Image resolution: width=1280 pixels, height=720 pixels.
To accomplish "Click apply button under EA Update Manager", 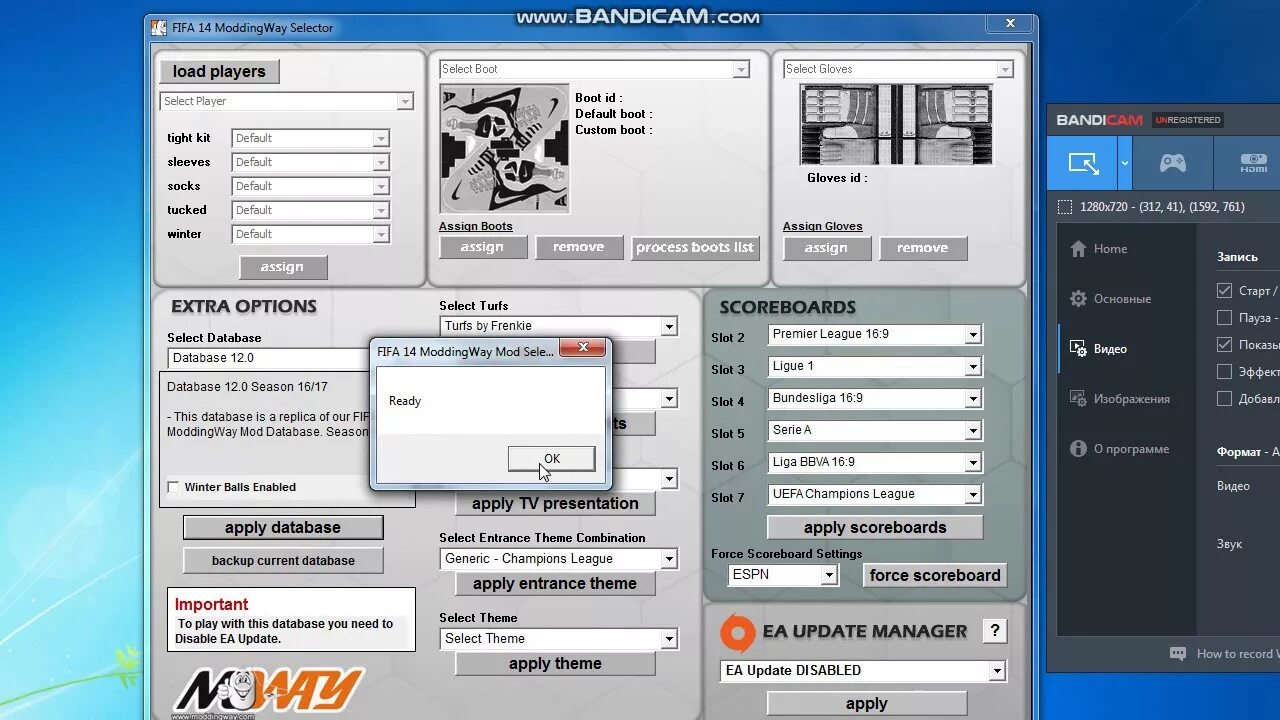I will [x=867, y=704].
